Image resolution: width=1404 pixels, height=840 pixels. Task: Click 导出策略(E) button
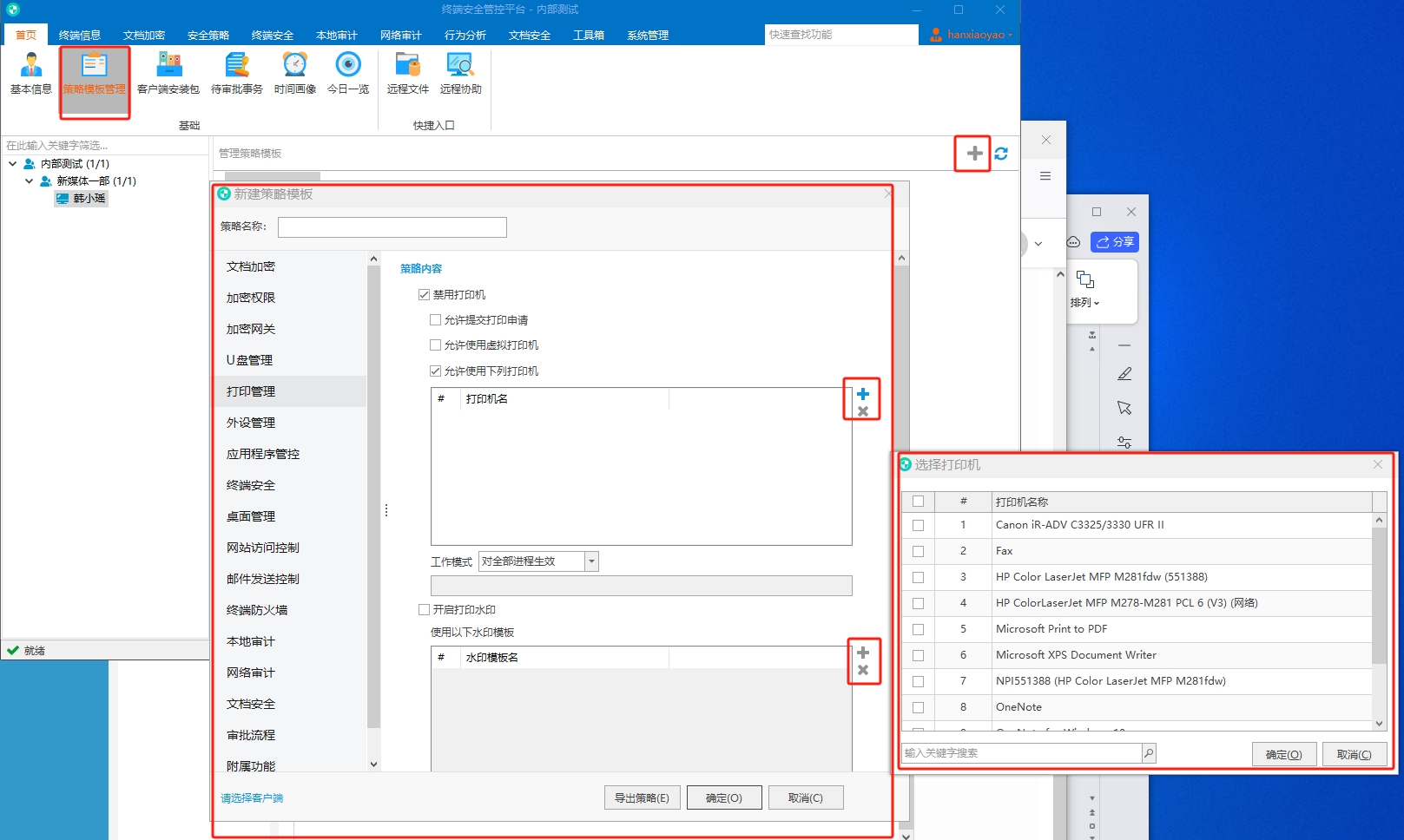click(x=642, y=798)
